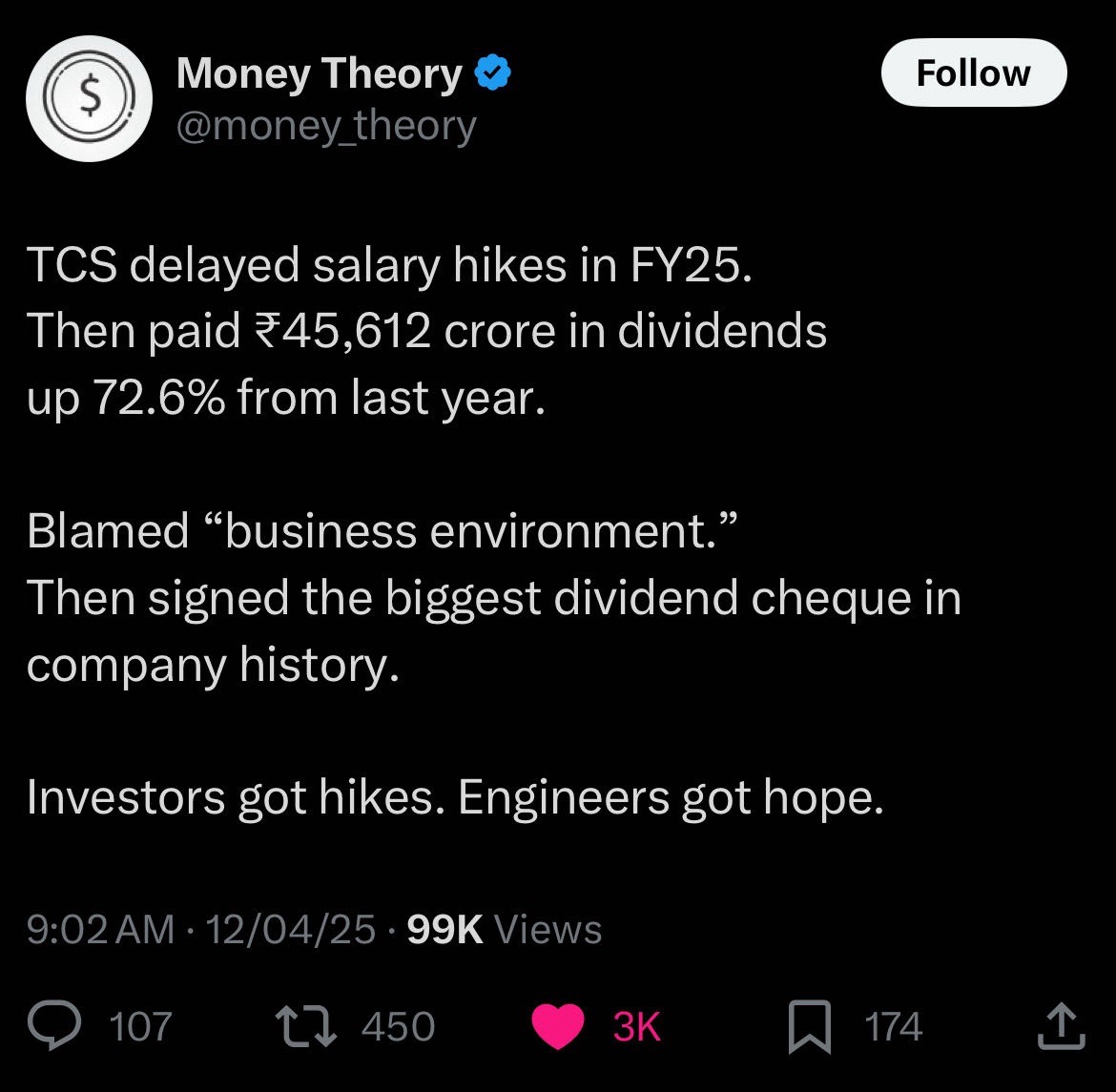Click the 3K likes count
The width and height of the screenshot is (1116, 1092).
pos(636,1027)
